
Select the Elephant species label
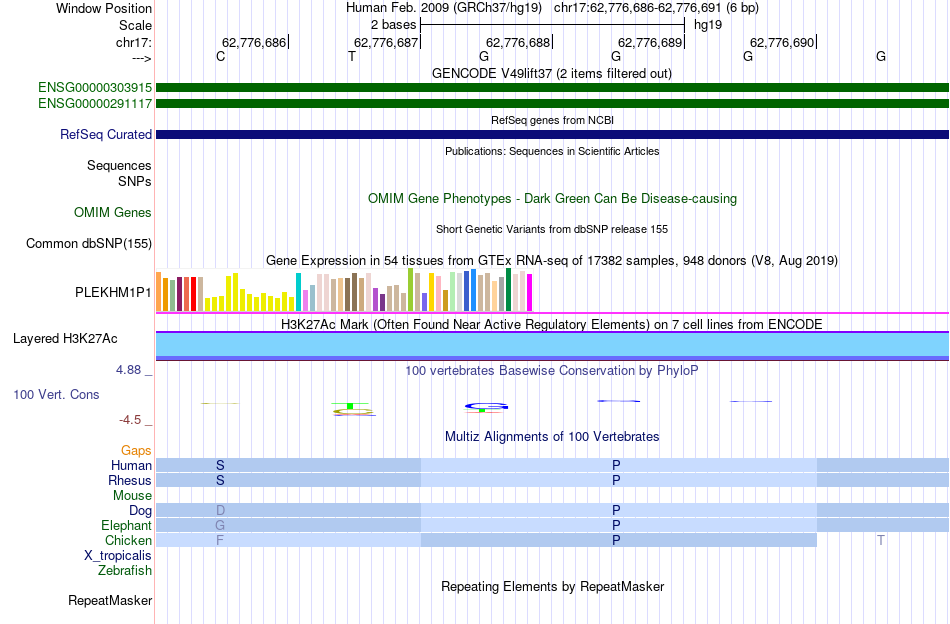(x=127, y=525)
